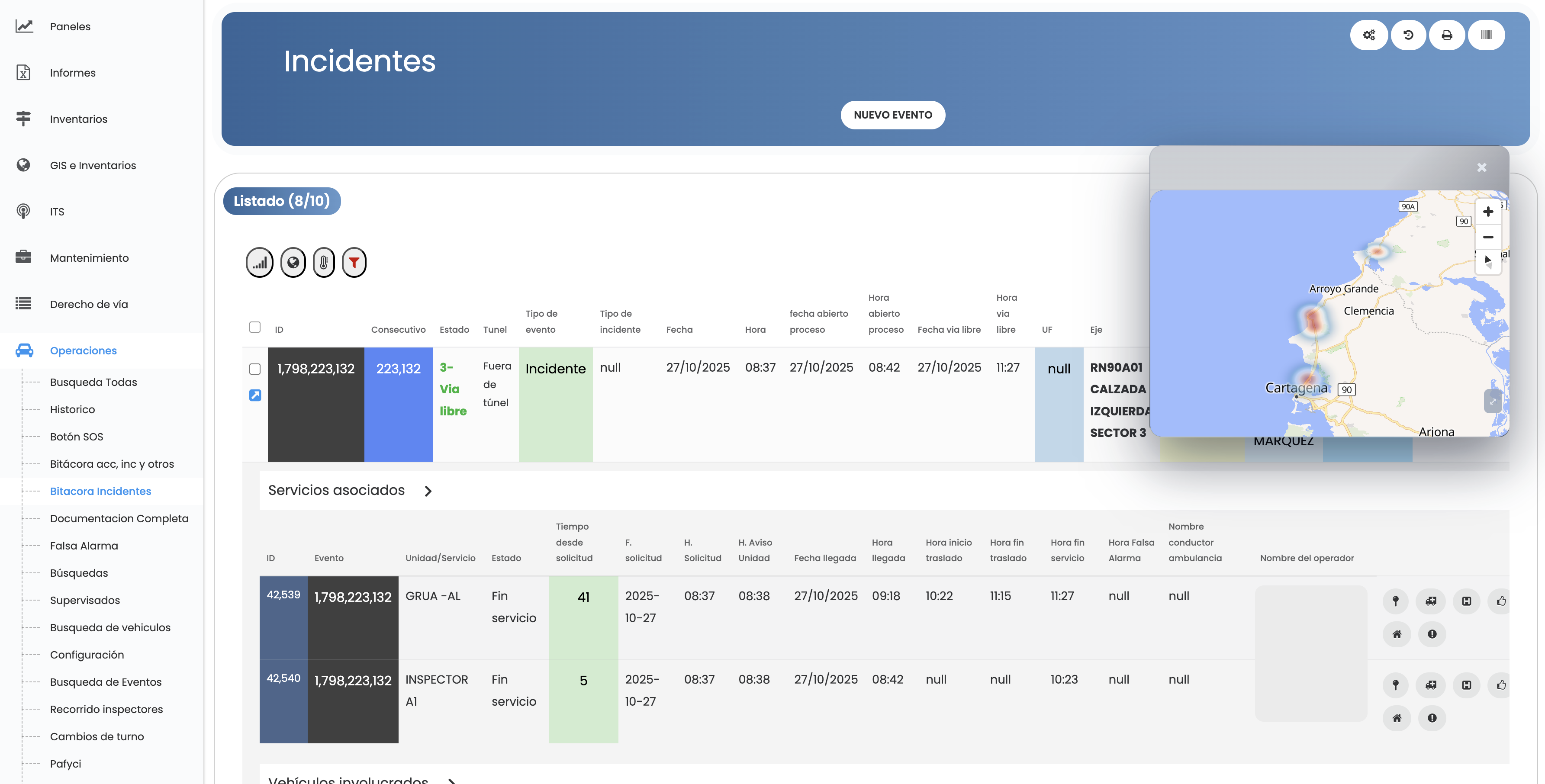
Task: Click hospital H icon in INSPECTOR A1 row
Action: pos(1466,685)
